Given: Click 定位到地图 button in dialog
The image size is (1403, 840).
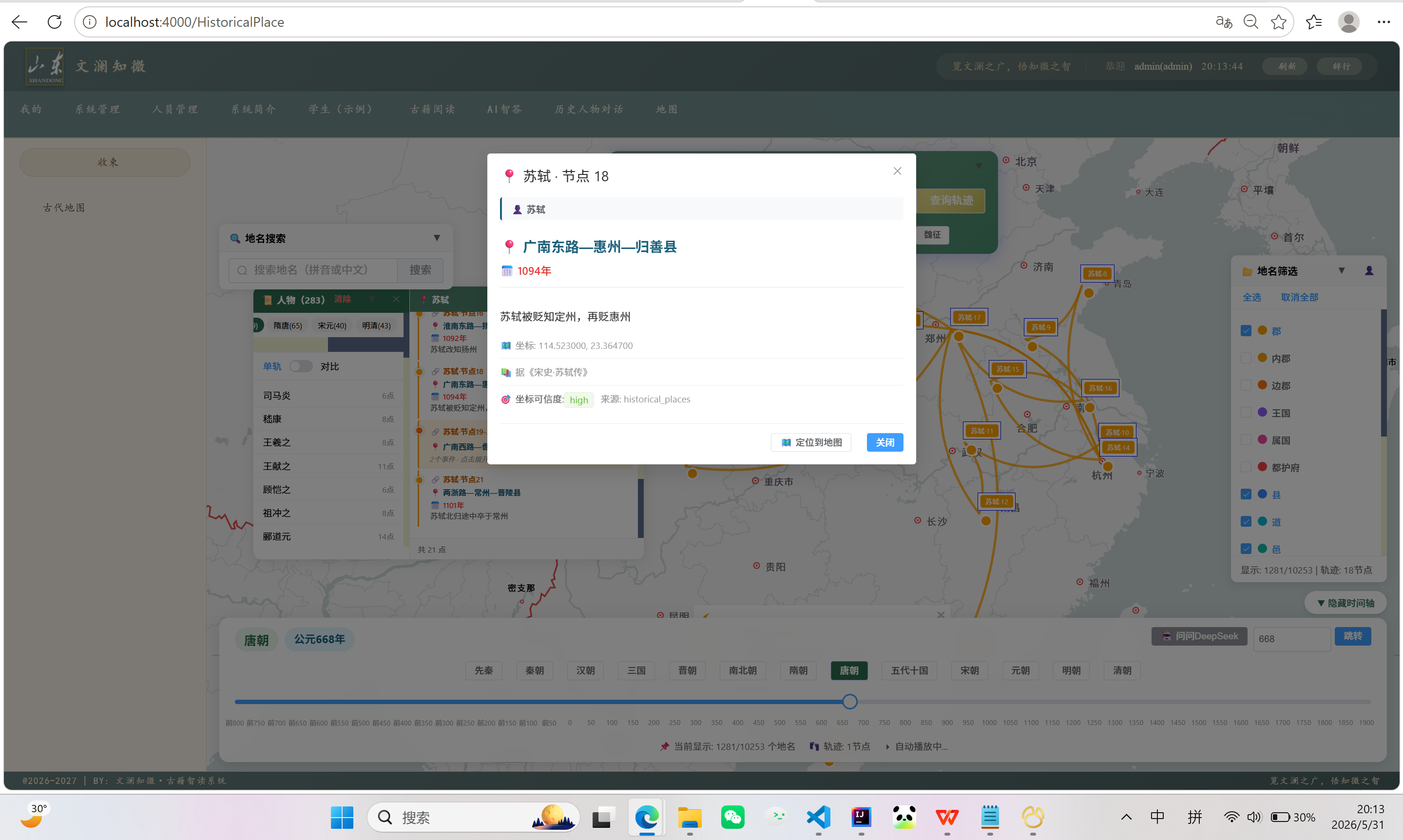Looking at the screenshot, I should [811, 442].
